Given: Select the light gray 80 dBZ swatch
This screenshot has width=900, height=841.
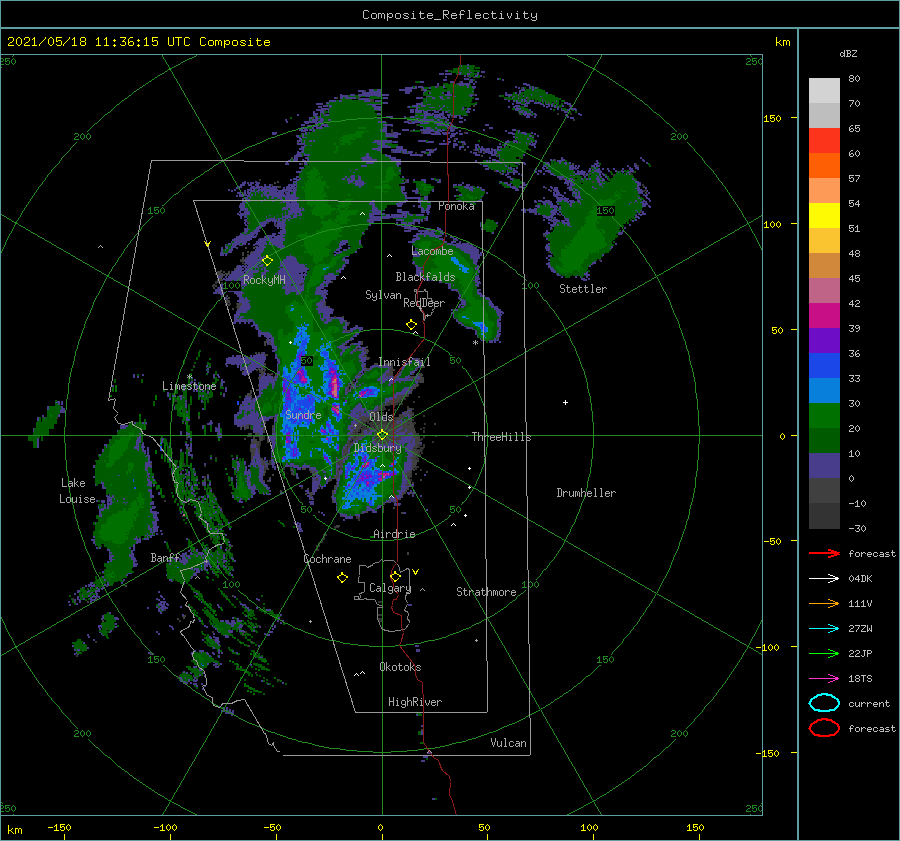Looking at the screenshot, I should (824, 90).
